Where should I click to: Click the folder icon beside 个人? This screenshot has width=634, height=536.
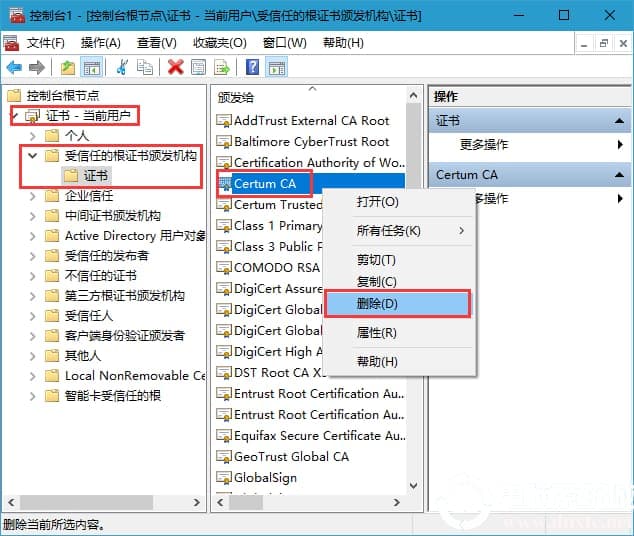52,135
